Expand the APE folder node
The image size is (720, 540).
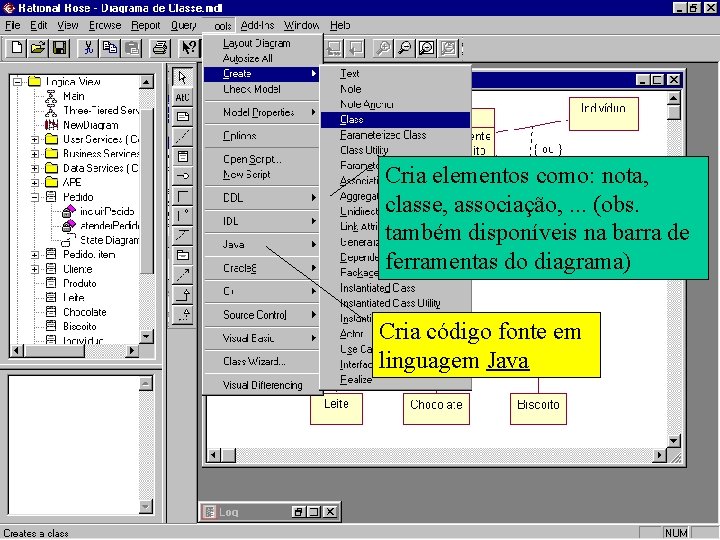pos(35,182)
